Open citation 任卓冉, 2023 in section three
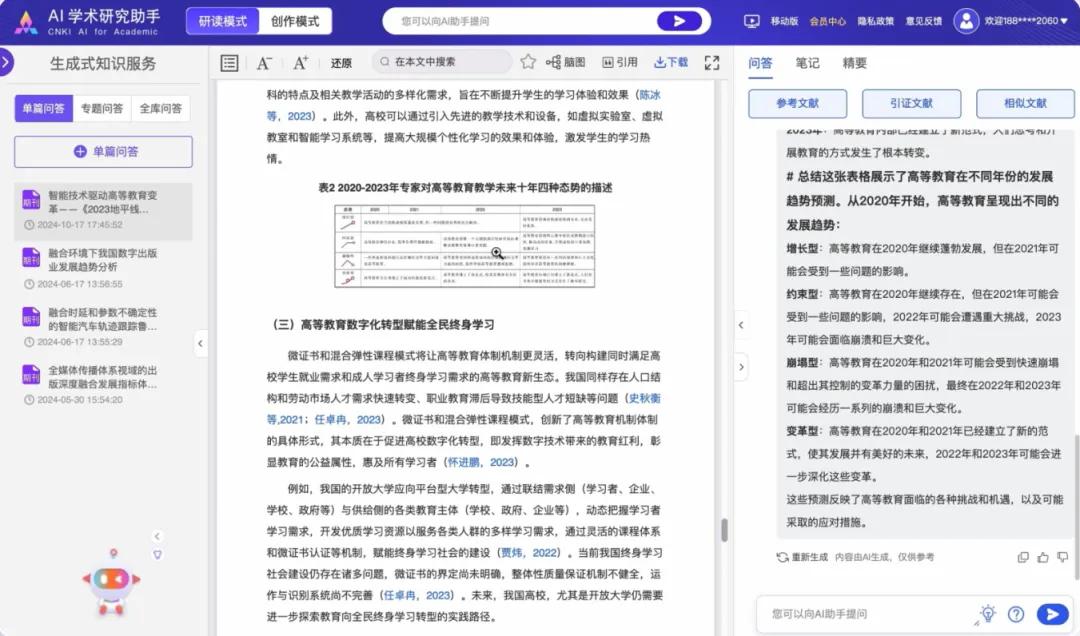 (348, 420)
